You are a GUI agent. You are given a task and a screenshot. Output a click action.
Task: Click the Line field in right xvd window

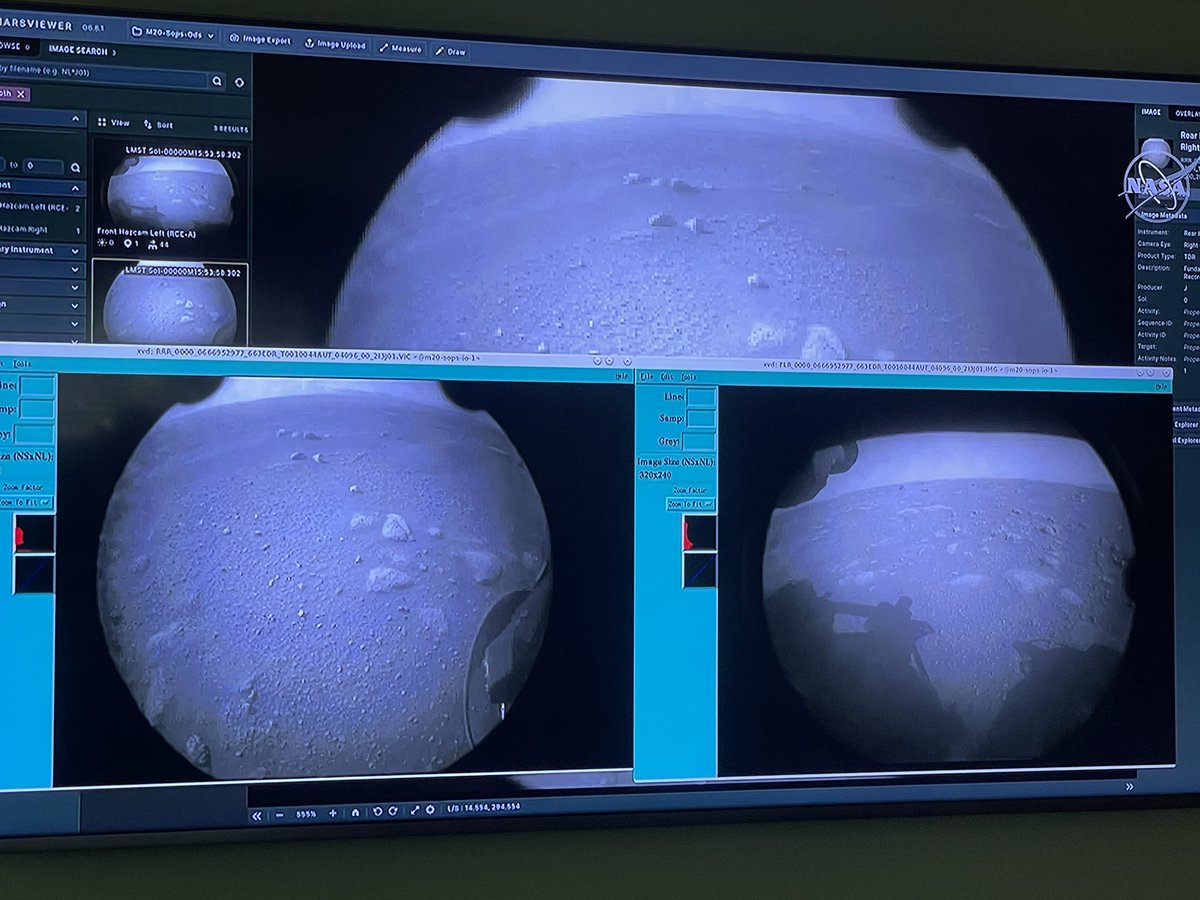click(701, 397)
